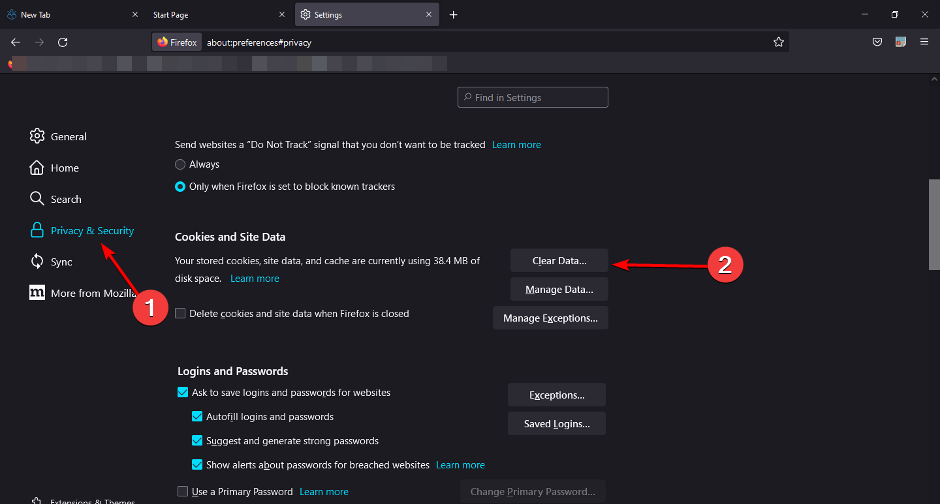The width and height of the screenshot is (940, 504).
Task: Toggle Use a Primary Password checkbox
Action: coord(182,492)
